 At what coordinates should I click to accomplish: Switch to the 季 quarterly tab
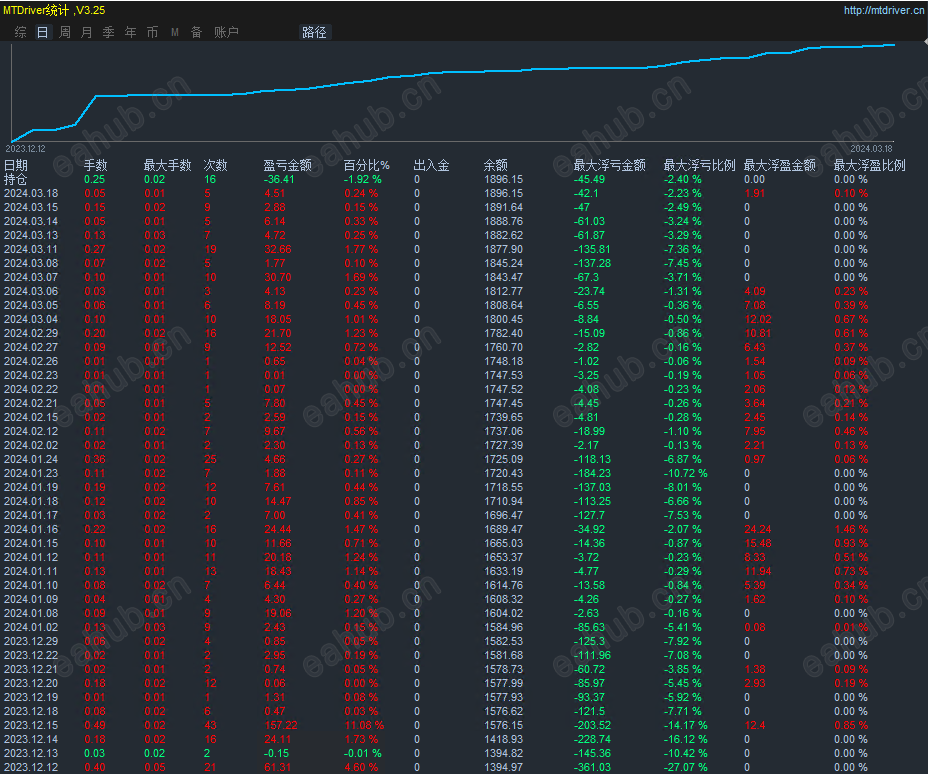click(x=108, y=32)
